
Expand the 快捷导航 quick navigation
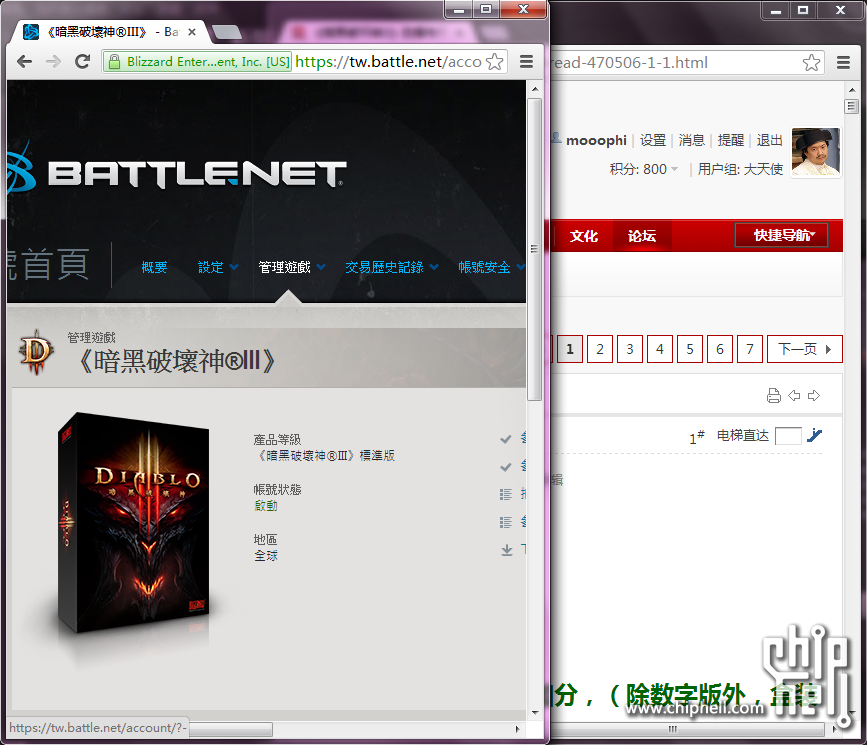(781, 236)
